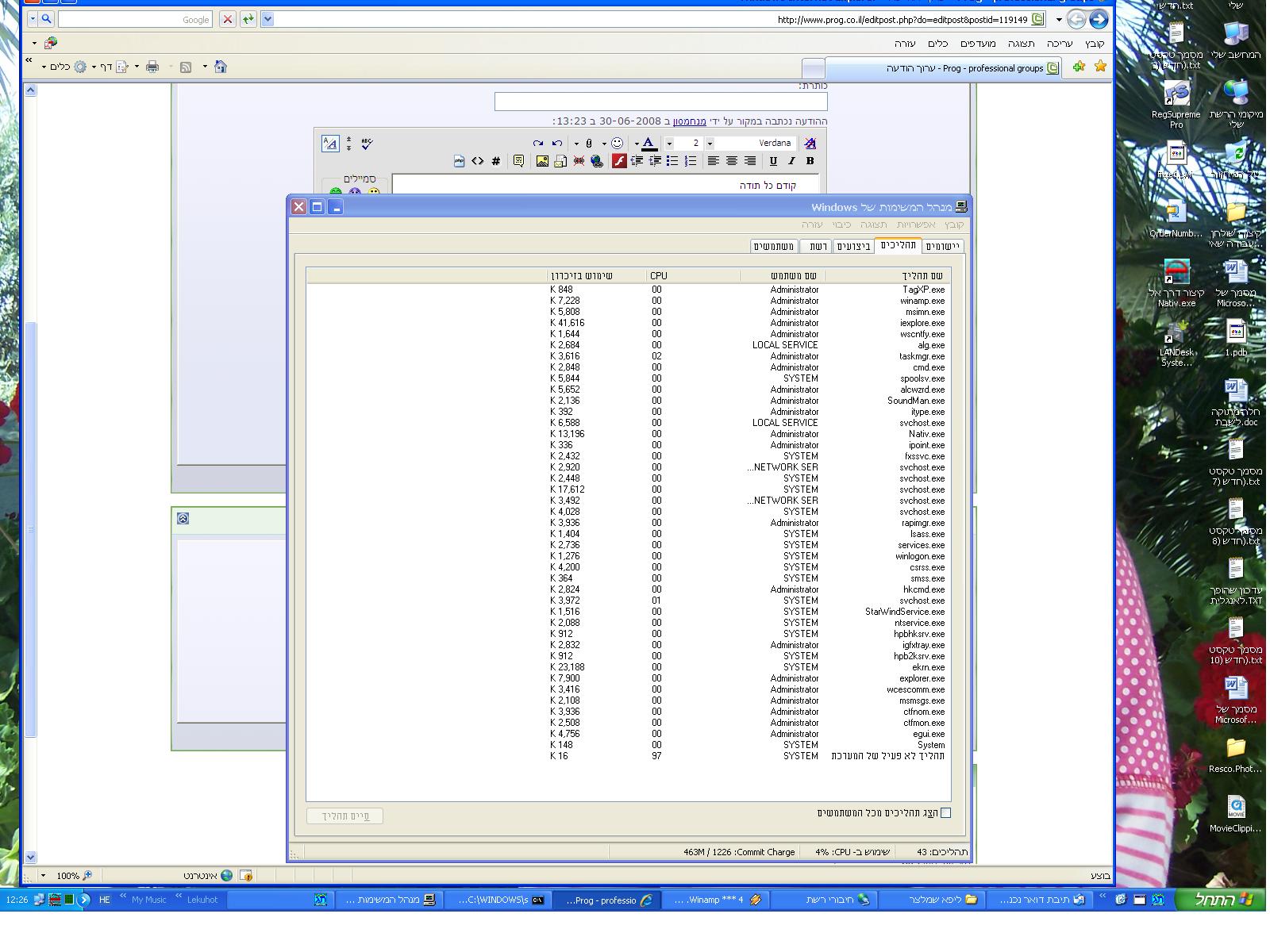Open smilies dropdown arrow in editor
This screenshot has width=1270, height=952.
[x=604, y=144]
